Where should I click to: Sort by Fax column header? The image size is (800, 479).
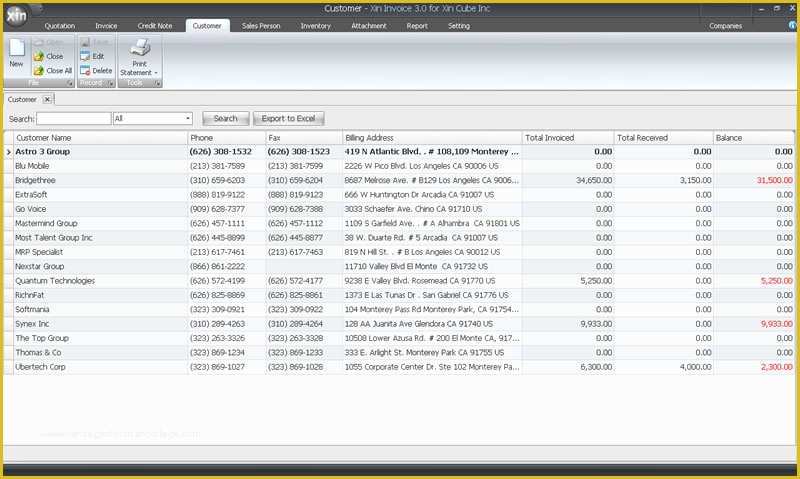click(x=304, y=138)
